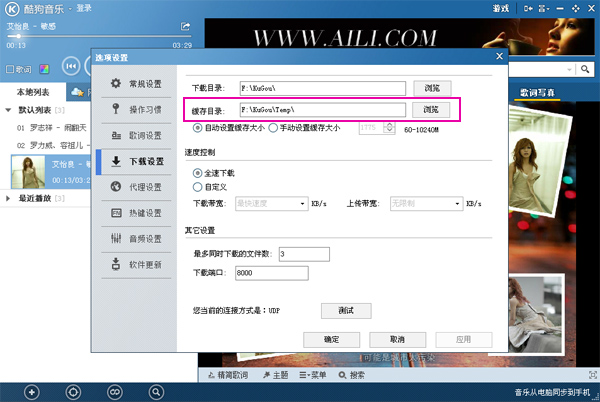Click the play mode loop icon

pyautogui.click(x=114, y=392)
